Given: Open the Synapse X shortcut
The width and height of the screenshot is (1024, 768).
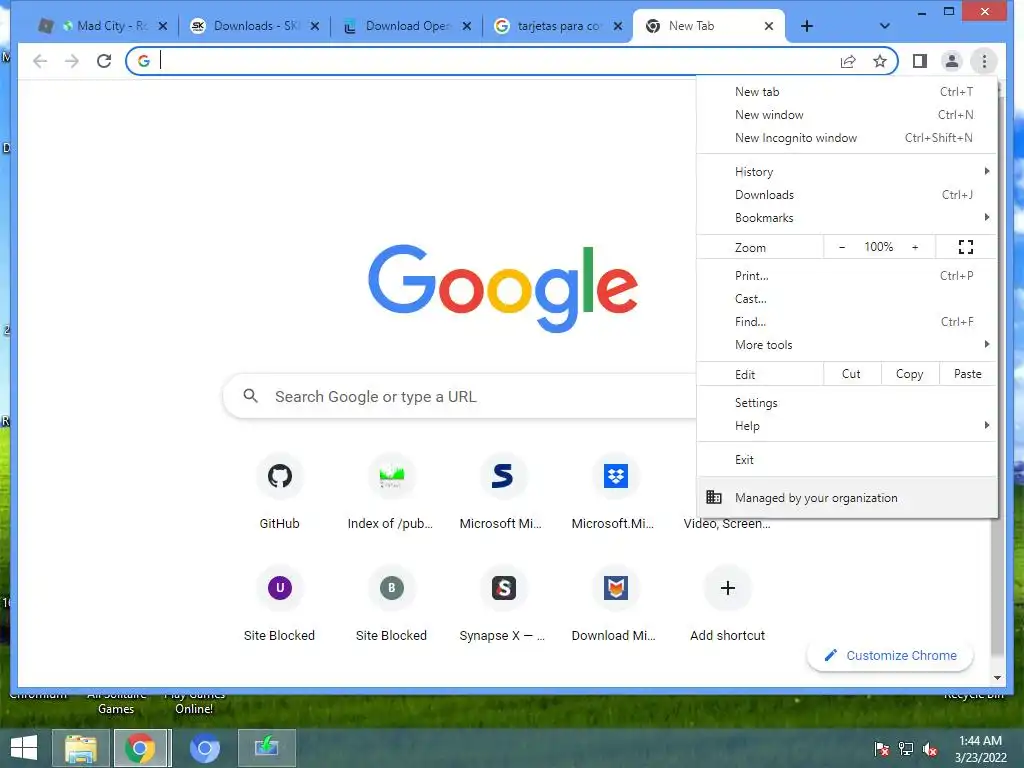Looking at the screenshot, I should click(502, 603).
